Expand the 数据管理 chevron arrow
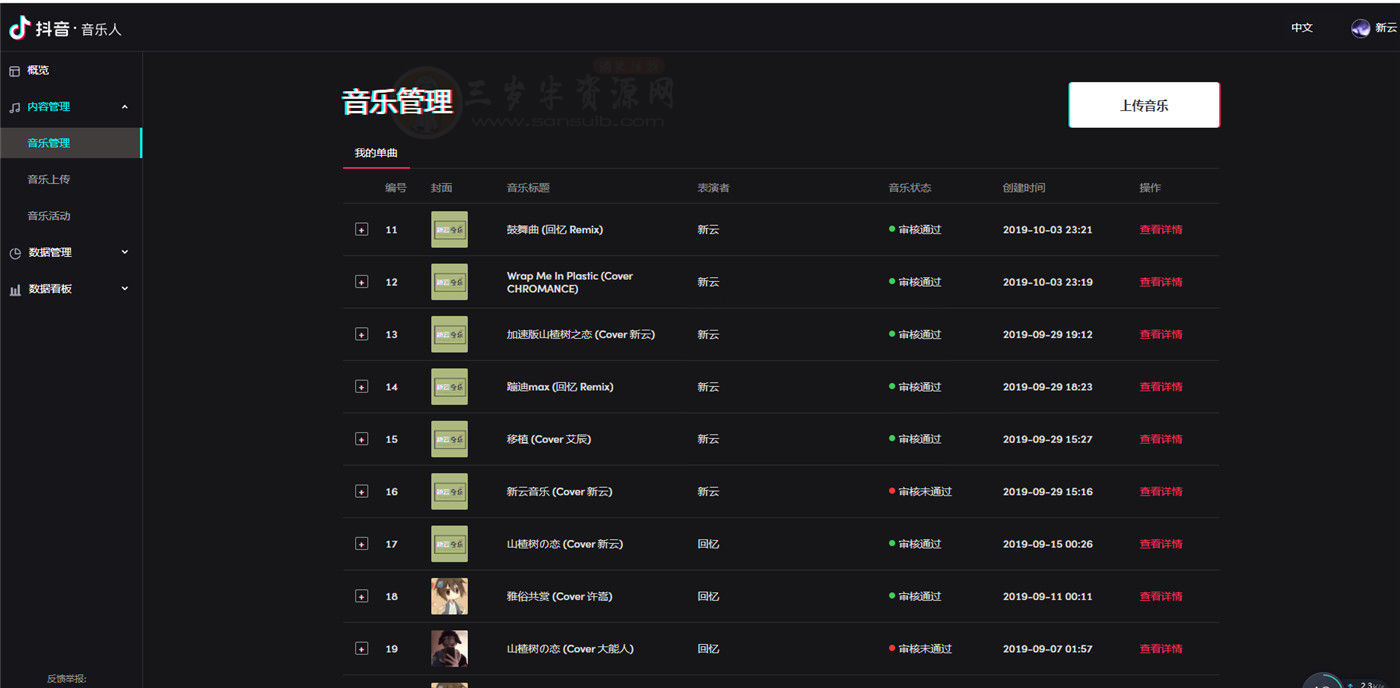The width and height of the screenshot is (1400, 688). [125, 252]
